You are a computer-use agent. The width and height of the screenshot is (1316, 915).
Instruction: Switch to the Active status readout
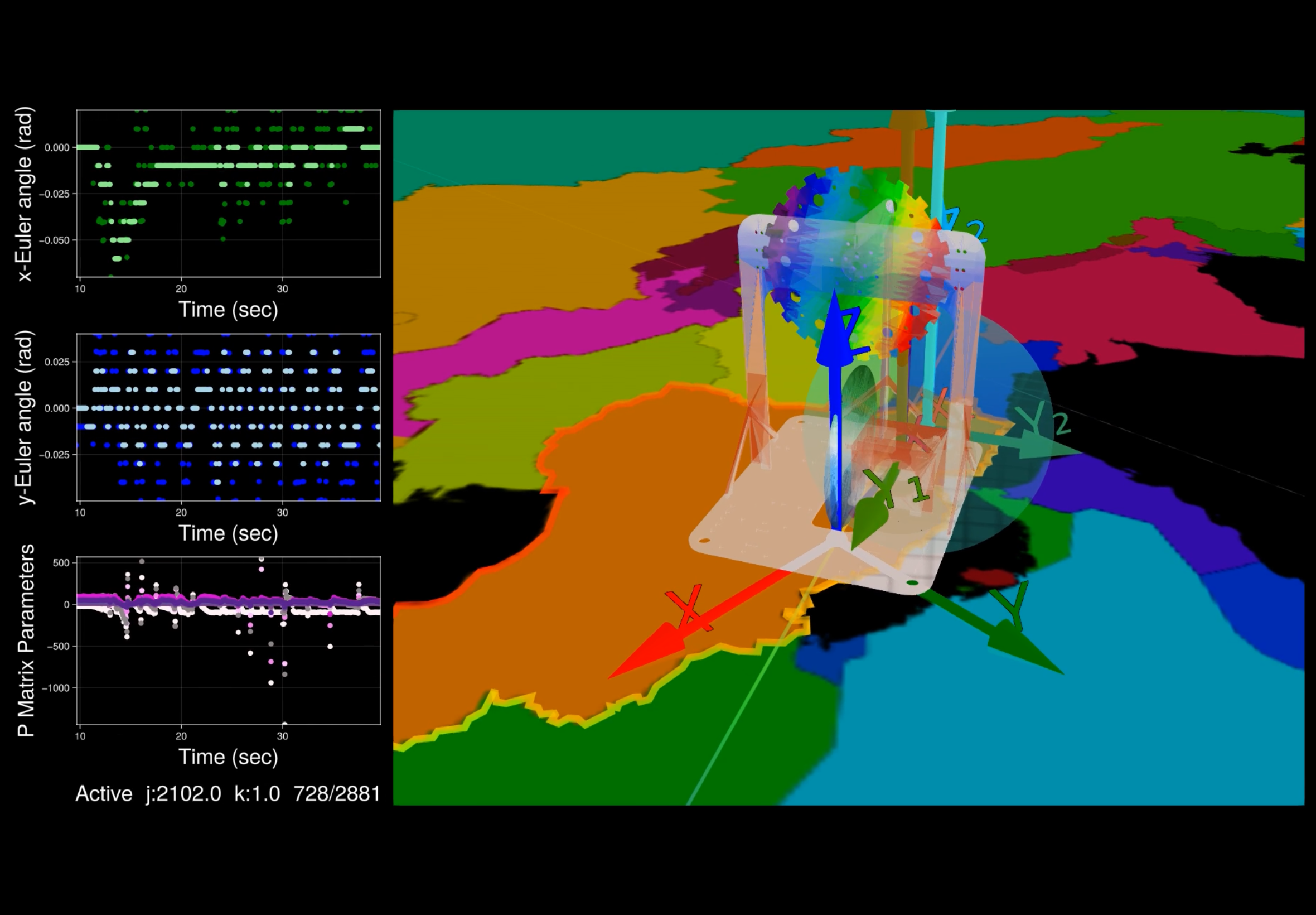103,794
